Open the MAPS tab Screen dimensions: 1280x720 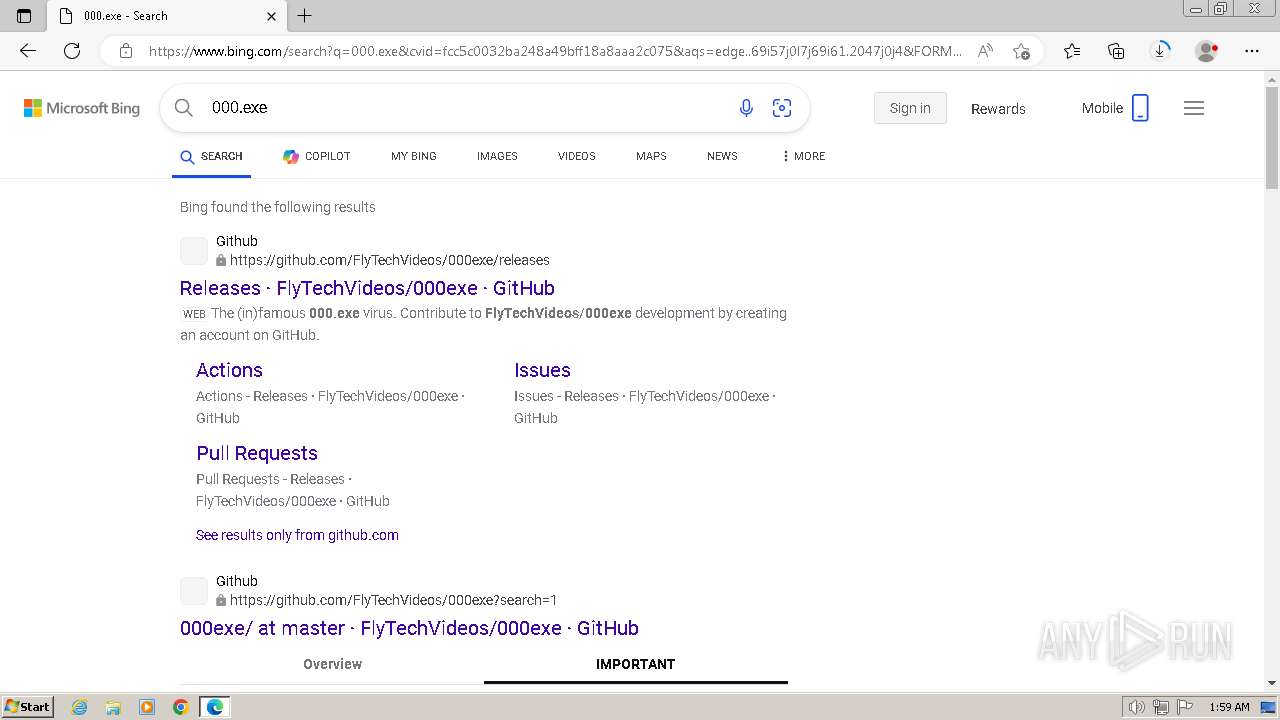(651, 156)
